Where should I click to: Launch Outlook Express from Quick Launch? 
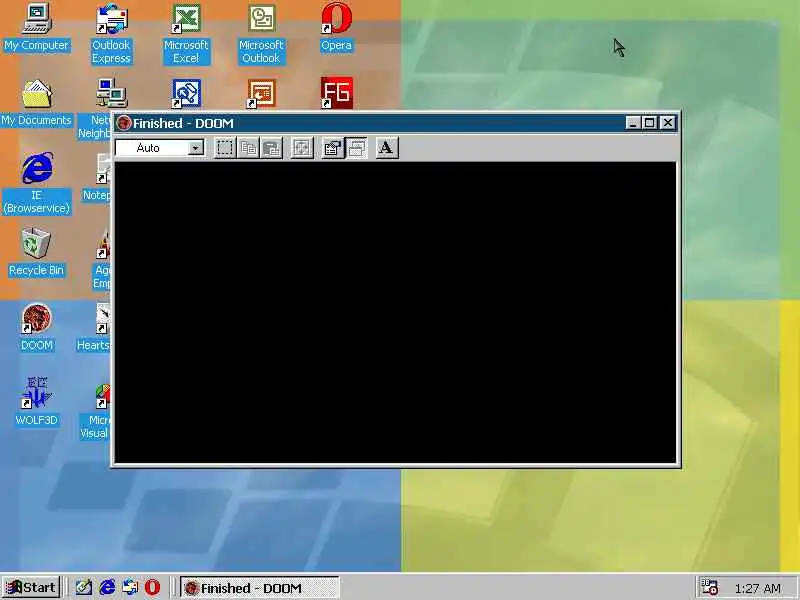tap(129, 588)
